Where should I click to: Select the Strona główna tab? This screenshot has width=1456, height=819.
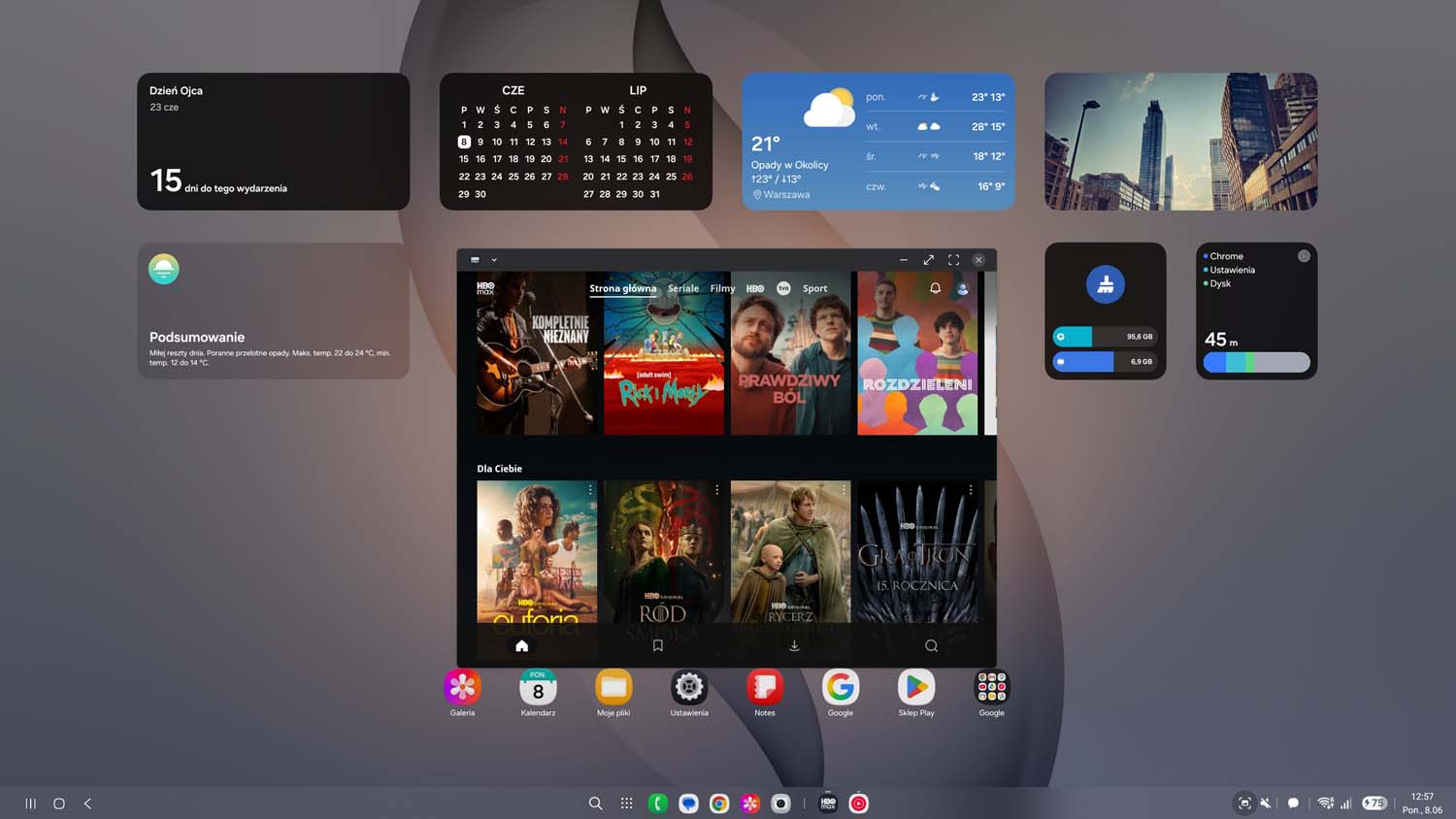[623, 288]
